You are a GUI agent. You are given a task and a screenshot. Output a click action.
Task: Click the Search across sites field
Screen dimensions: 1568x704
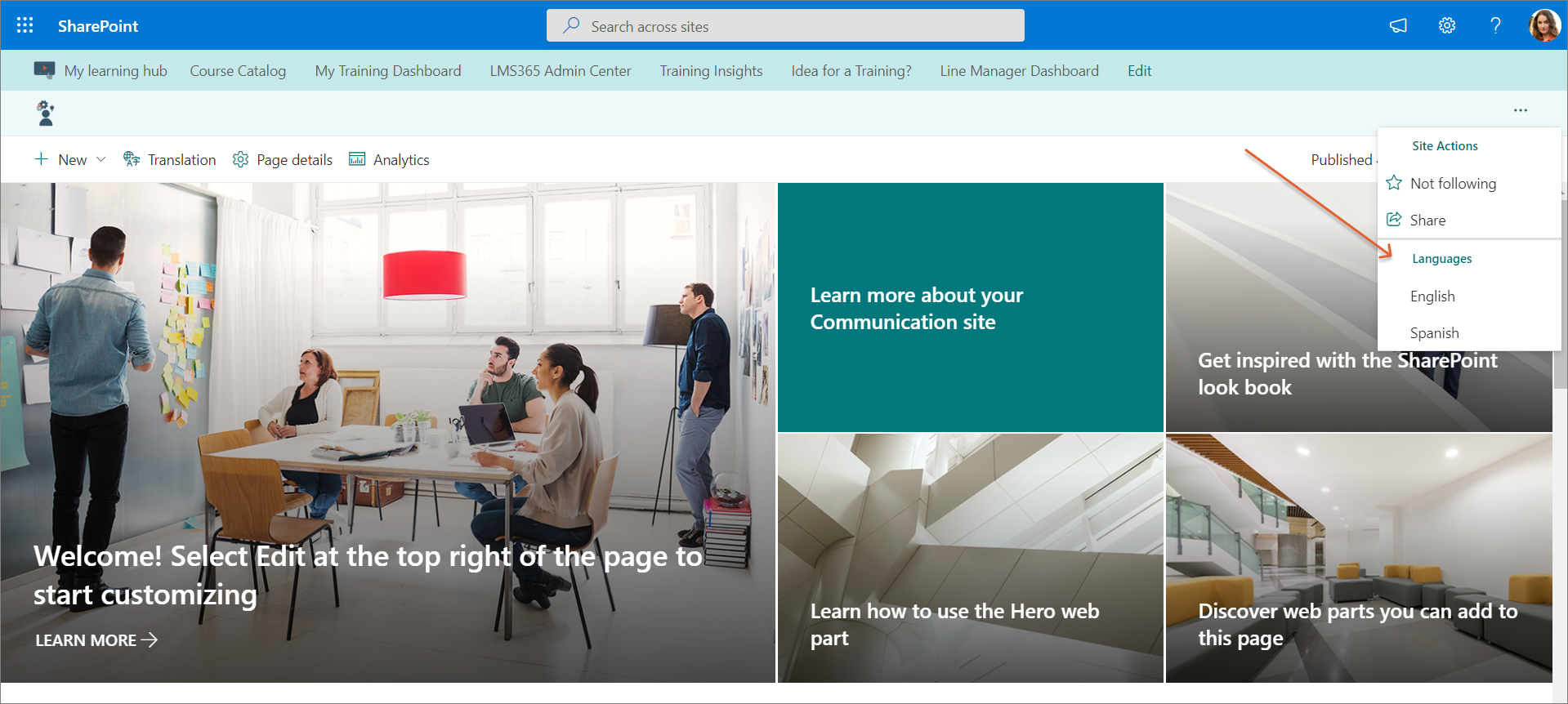[784, 26]
